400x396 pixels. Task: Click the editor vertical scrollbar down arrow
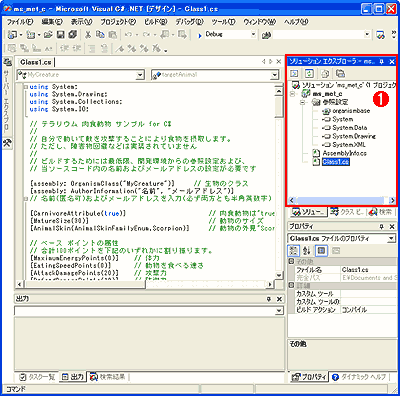pyautogui.click(x=279, y=275)
